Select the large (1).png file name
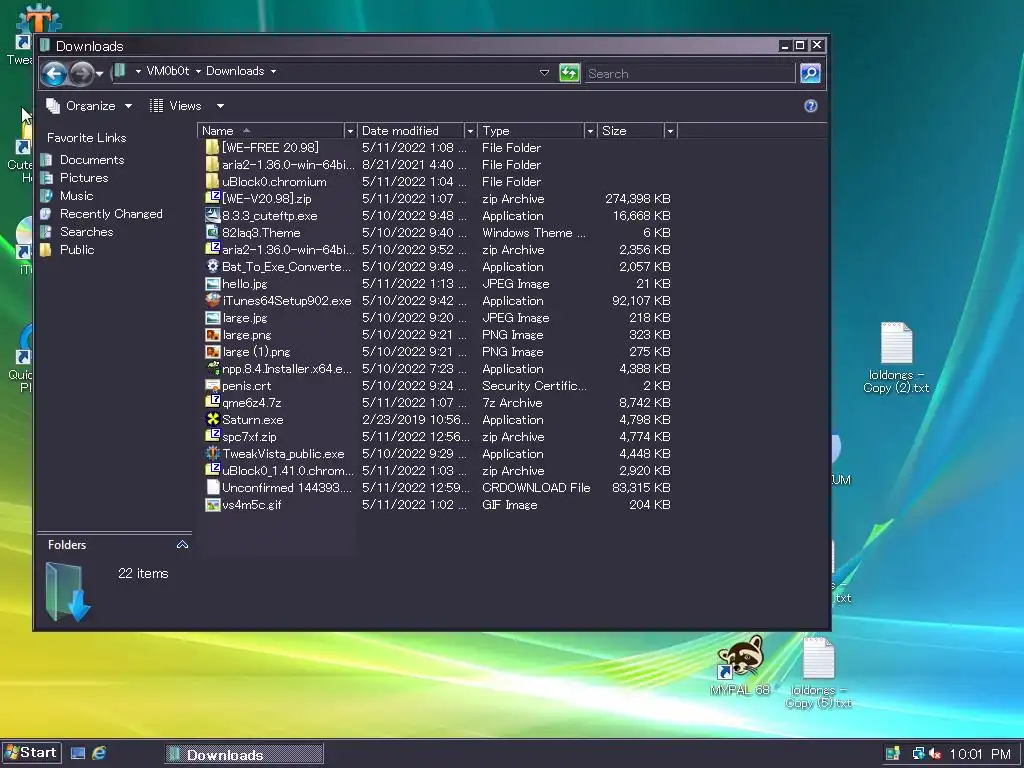The image size is (1024, 768). pyautogui.click(x=256, y=352)
